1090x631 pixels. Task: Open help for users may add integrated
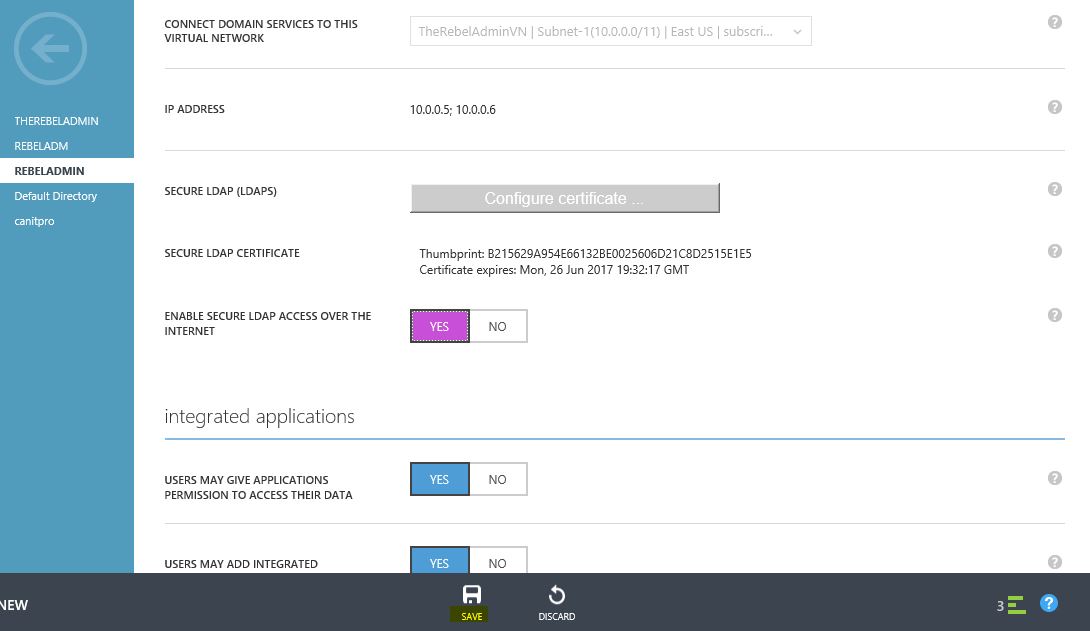pos(1055,562)
